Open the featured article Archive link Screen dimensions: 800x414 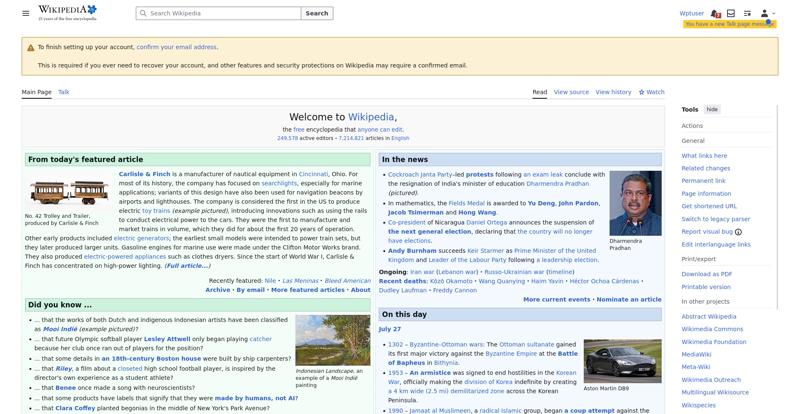[x=218, y=290]
